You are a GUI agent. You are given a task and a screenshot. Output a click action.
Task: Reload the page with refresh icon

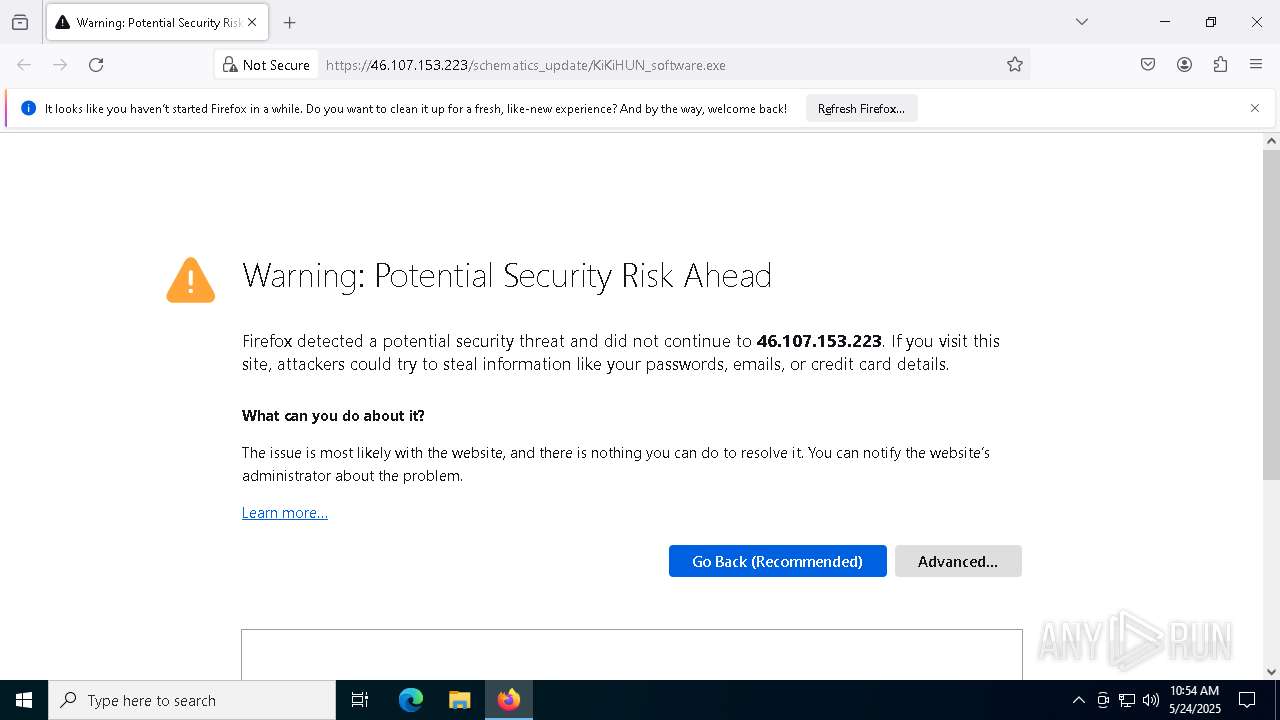tap(96, 65)
